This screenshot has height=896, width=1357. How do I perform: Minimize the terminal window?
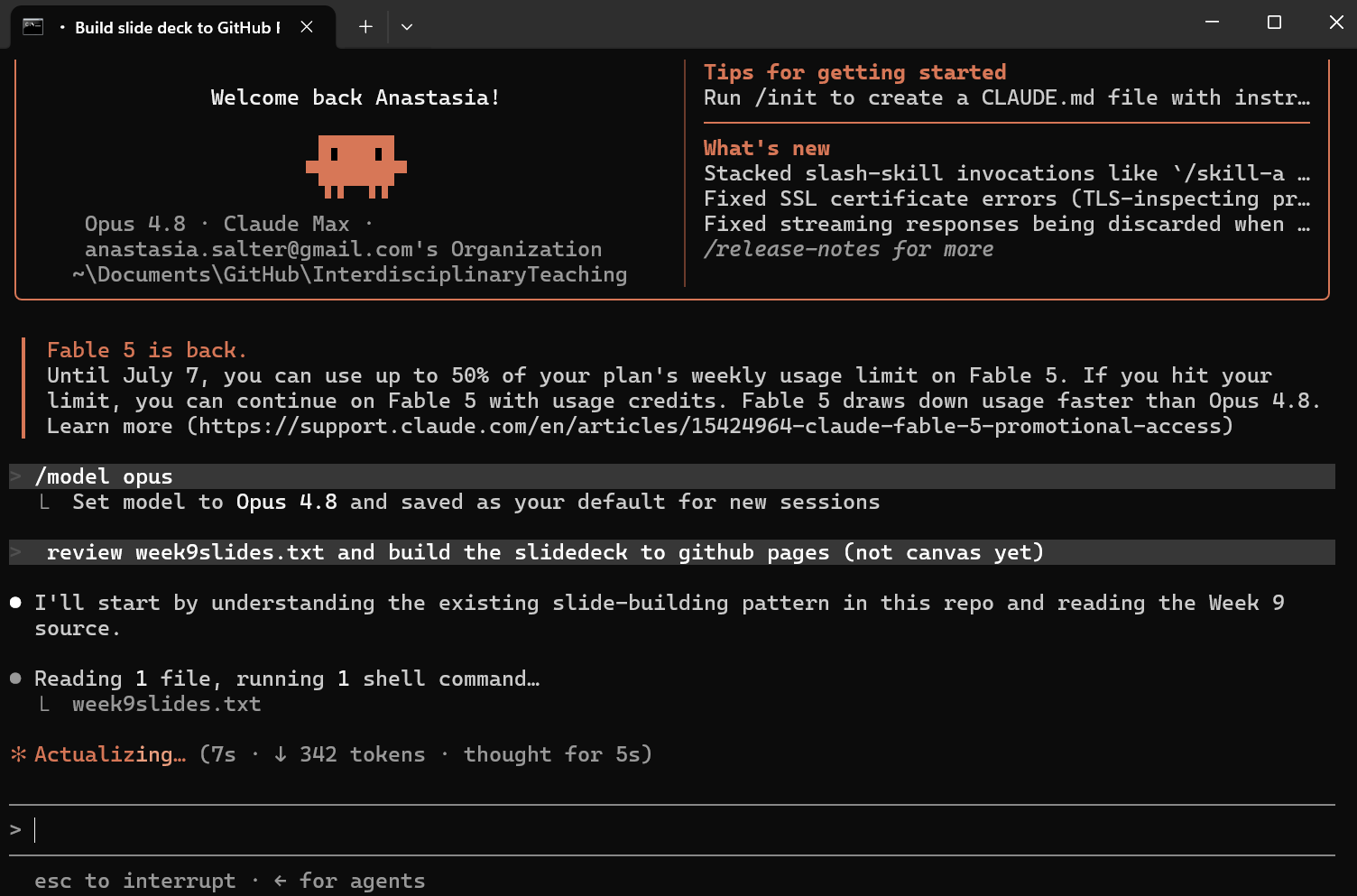(x=1212, y=23)
